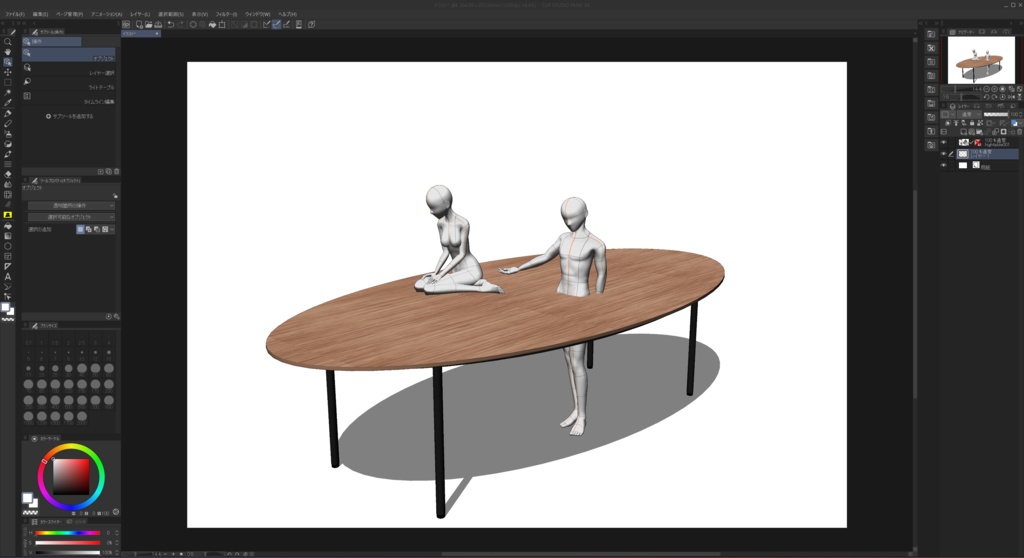1024x558 pixels.
Task: Select the Object sub tool
Action: (69, 55)
